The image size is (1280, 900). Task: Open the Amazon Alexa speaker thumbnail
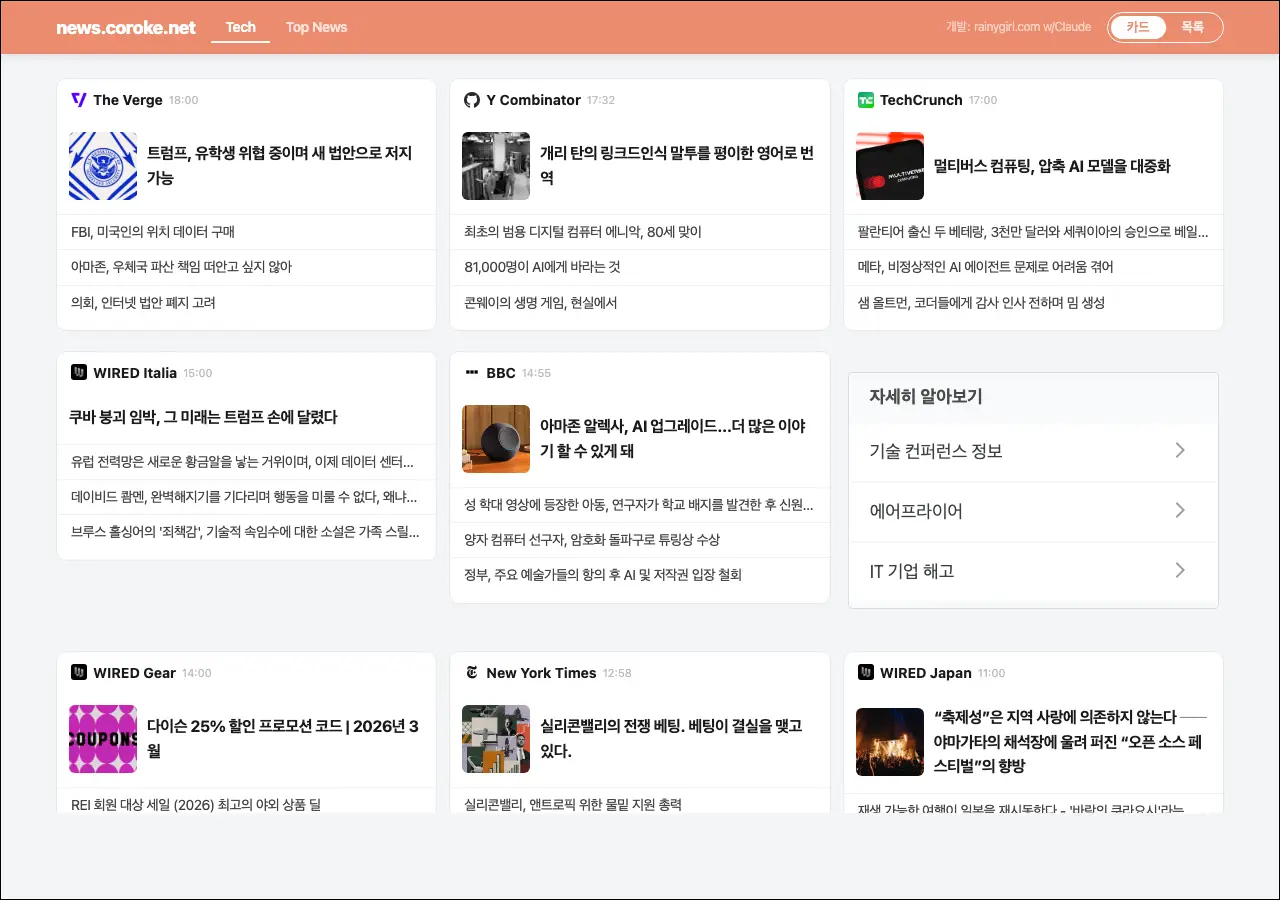(496, 439)
